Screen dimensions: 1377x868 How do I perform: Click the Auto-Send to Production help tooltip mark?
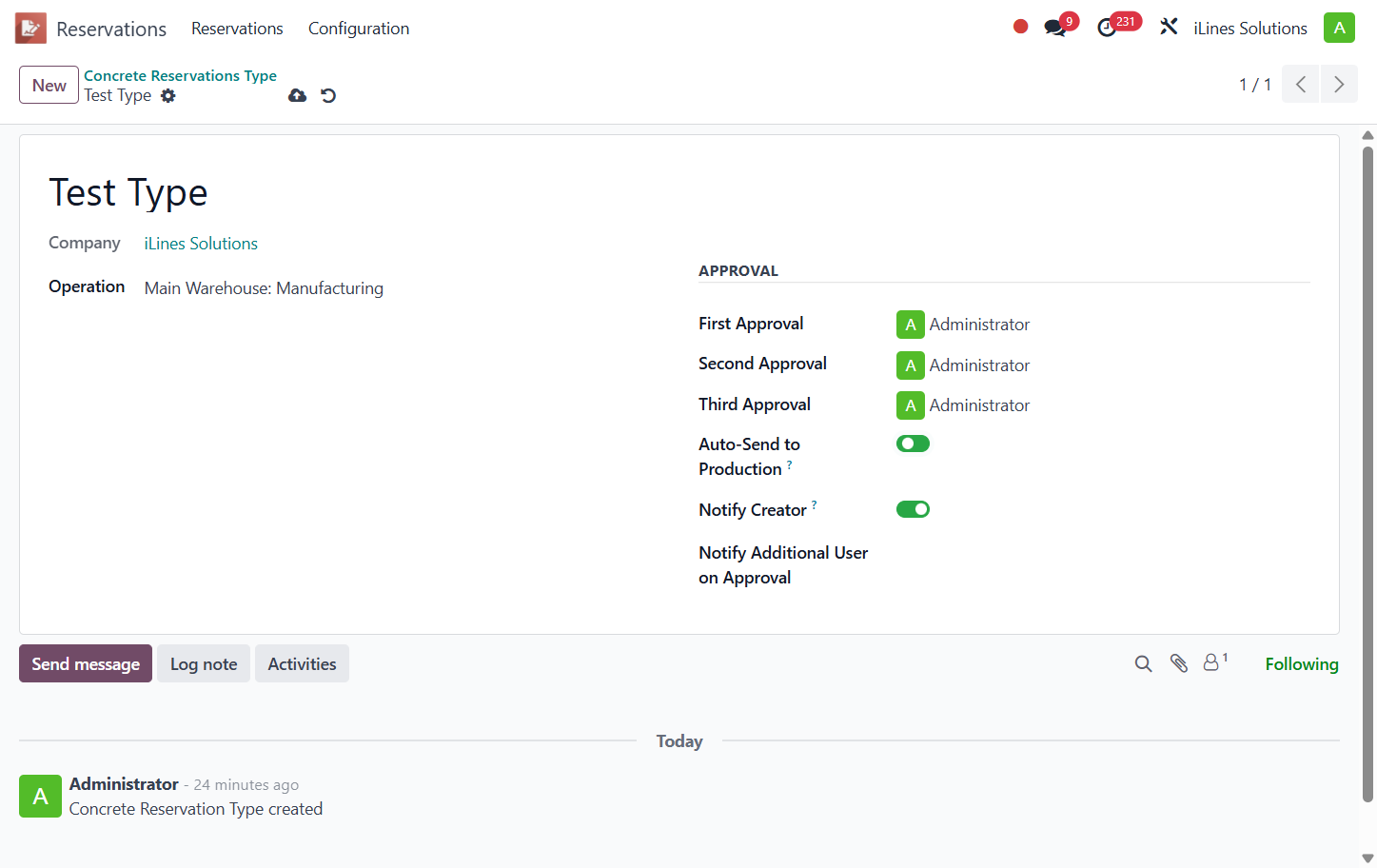point(789,464)
